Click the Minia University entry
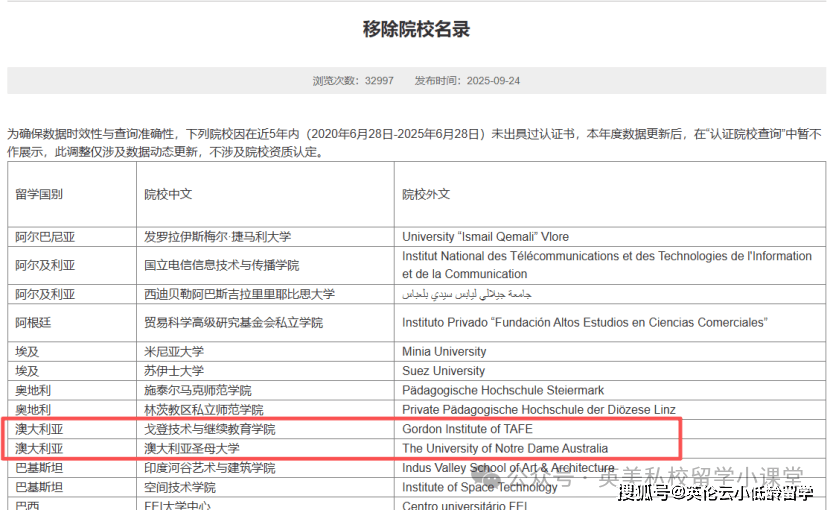This screenshot has height=510, width=830. pyautogui.click(x=444, y=352)
